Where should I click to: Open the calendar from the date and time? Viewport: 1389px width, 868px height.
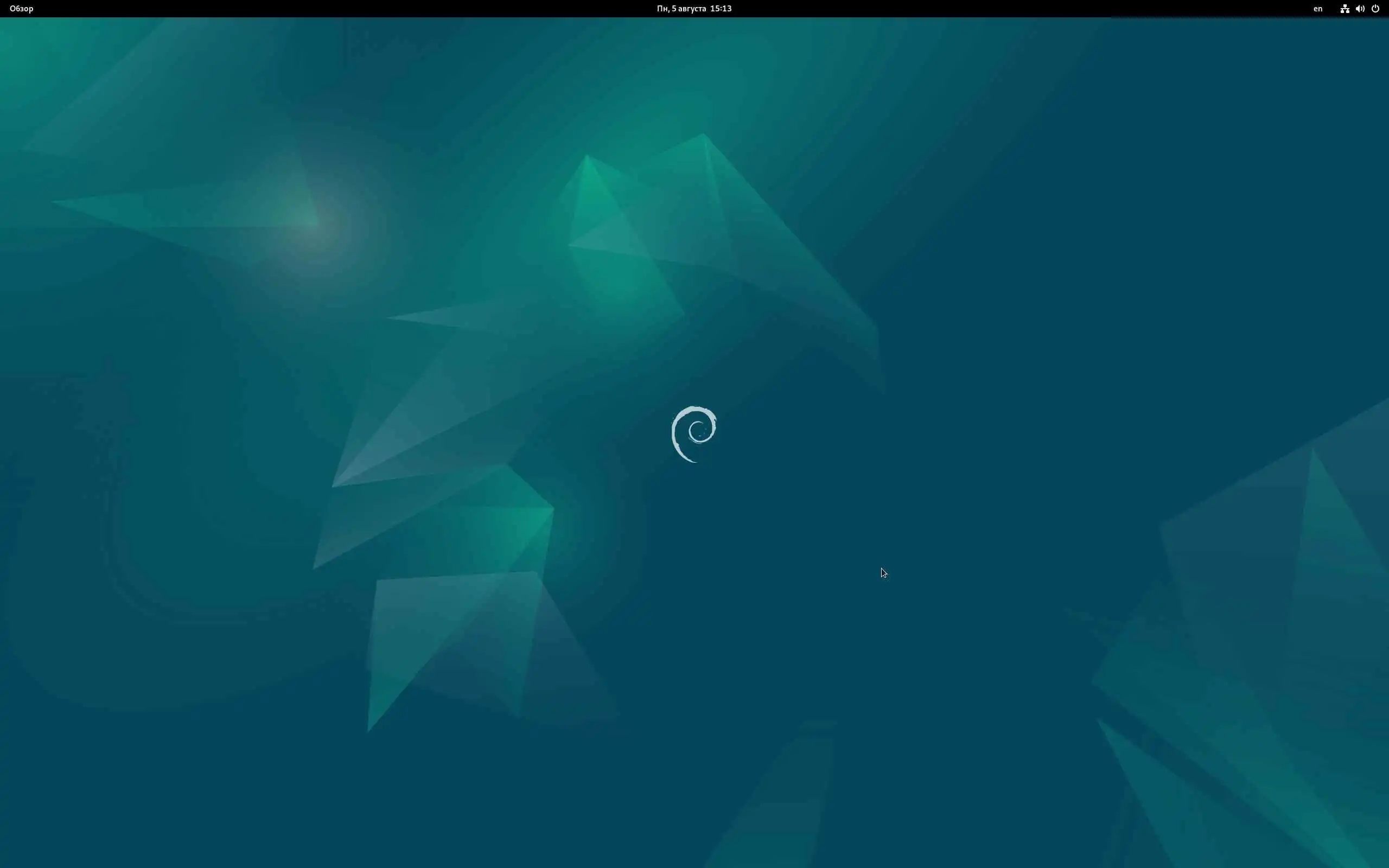point(693,9)
